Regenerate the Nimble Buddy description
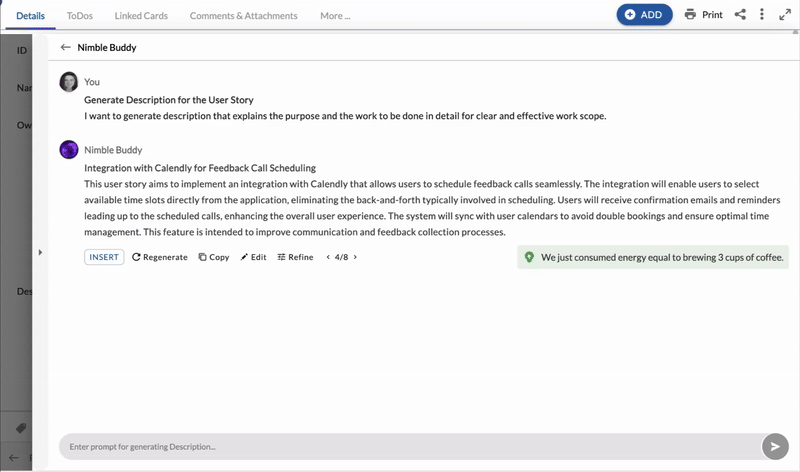The image size is (800, 472). pyautogui.click(x=160, y=257)
